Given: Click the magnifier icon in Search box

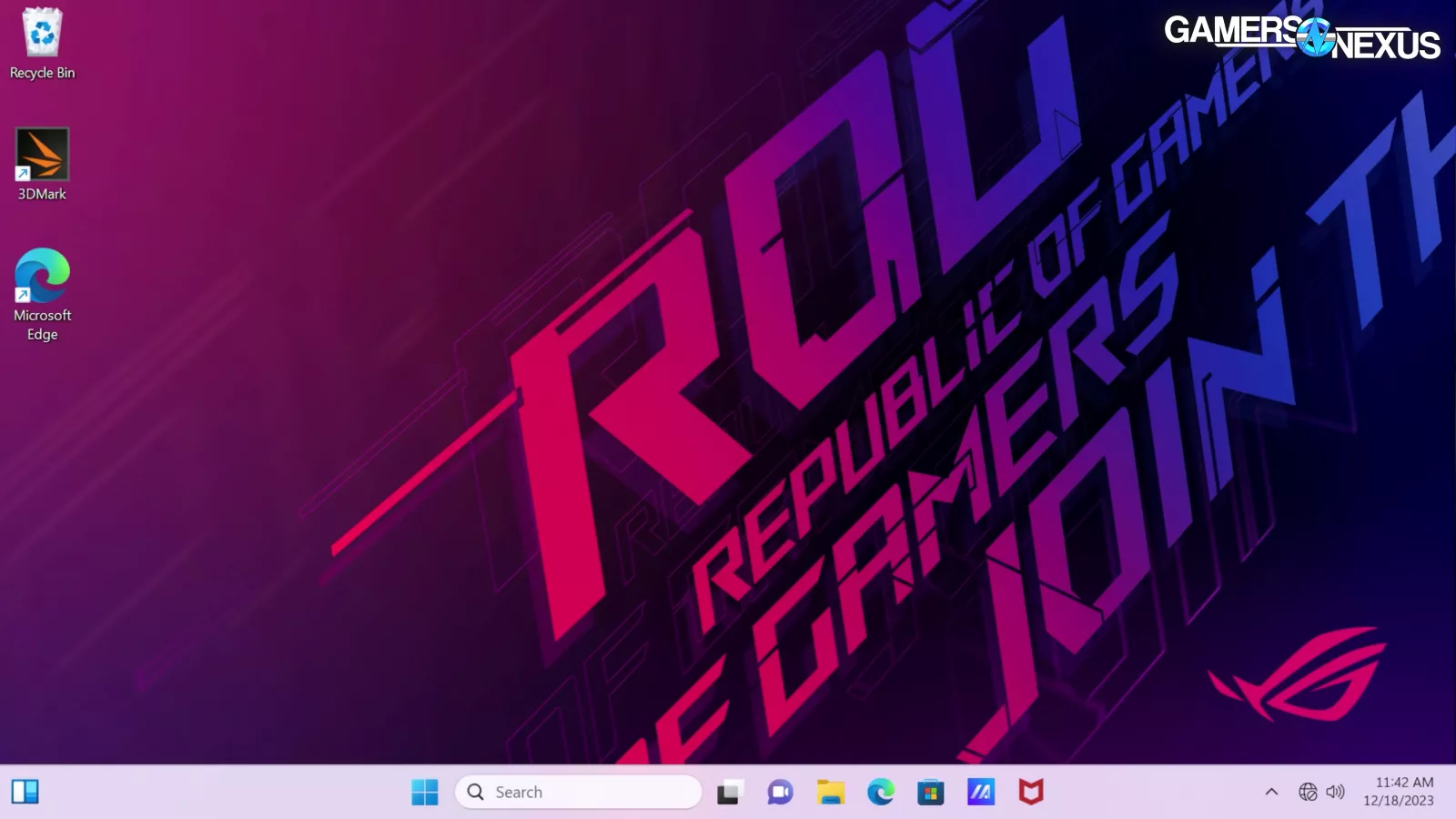Looking at the screenshot, I should 475,792.
